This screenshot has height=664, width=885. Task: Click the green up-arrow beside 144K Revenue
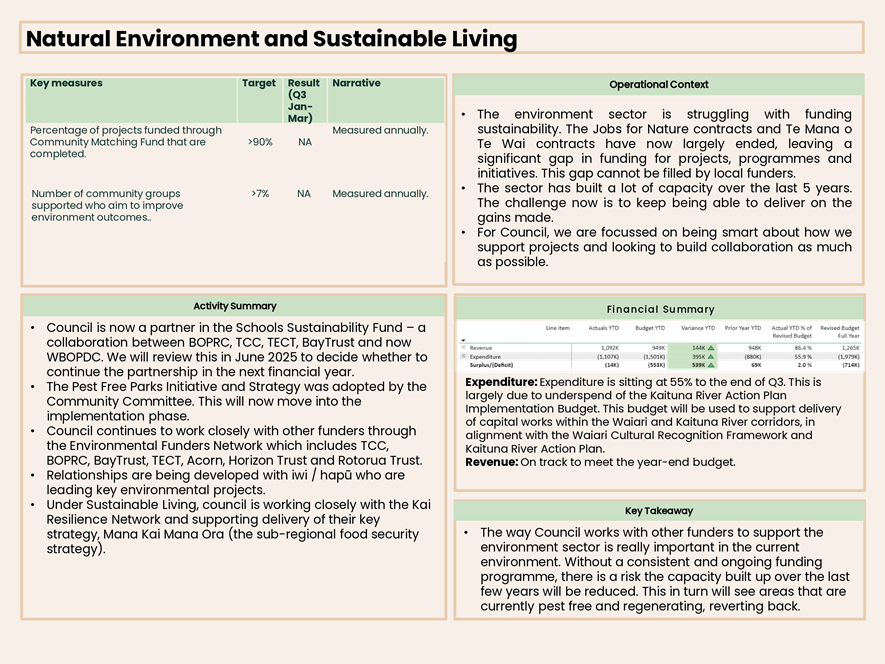point(711,348)
